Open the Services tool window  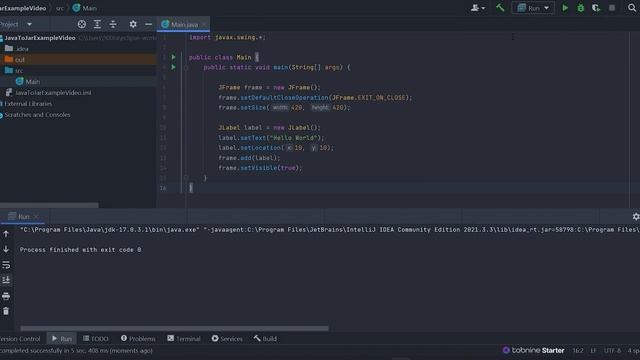point(227,339)
